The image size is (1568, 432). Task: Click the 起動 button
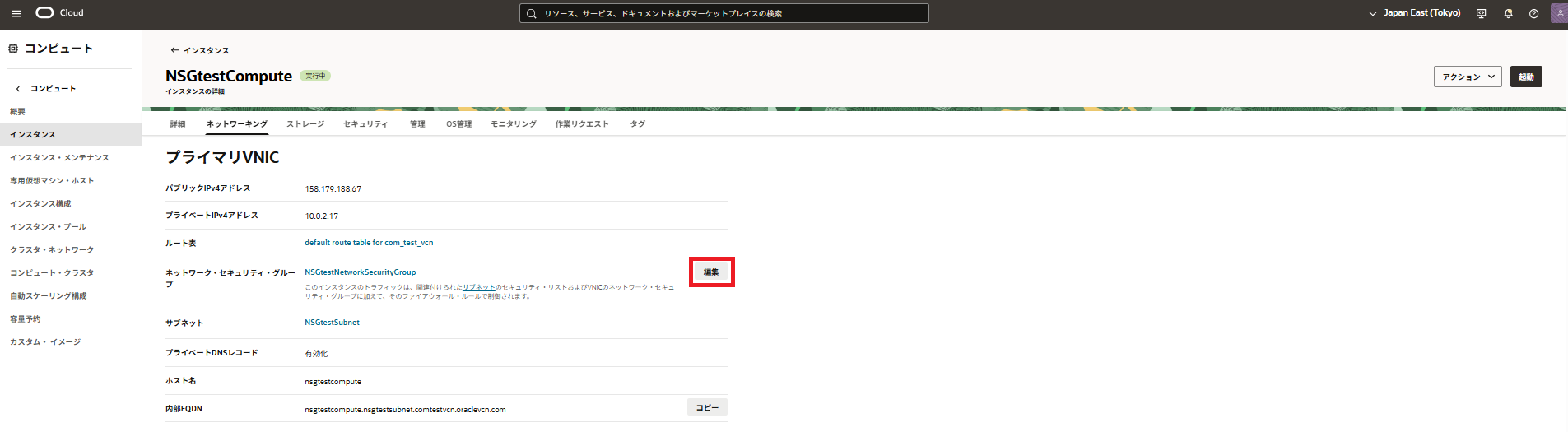pos(1526,77)
